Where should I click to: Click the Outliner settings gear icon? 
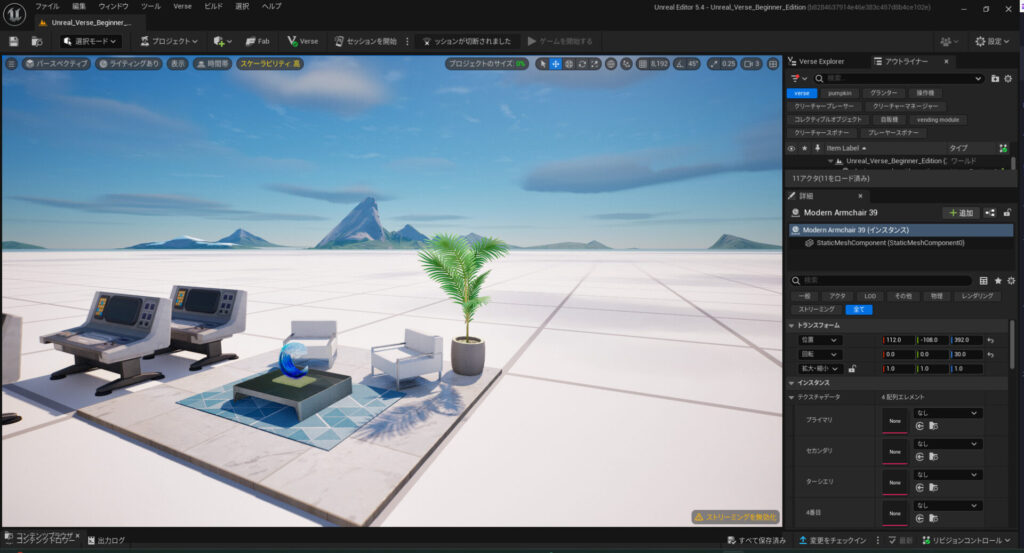(x=1008, y=78)
